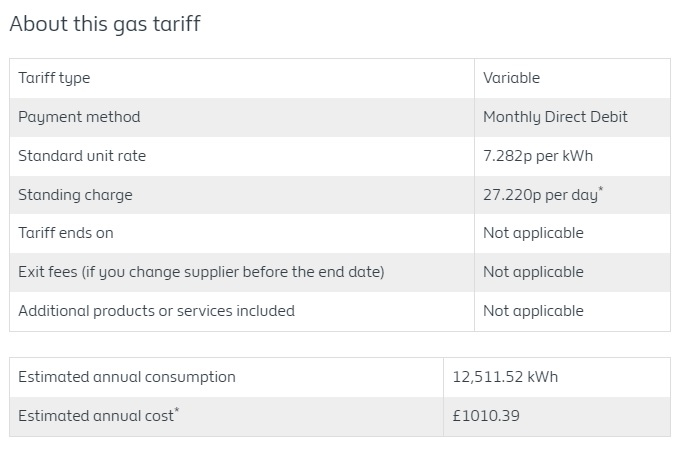Click asterisk footnote beside standing charge value
This screenshot has height=453, width=687.
pyautogui.click(x=601, y=189)
